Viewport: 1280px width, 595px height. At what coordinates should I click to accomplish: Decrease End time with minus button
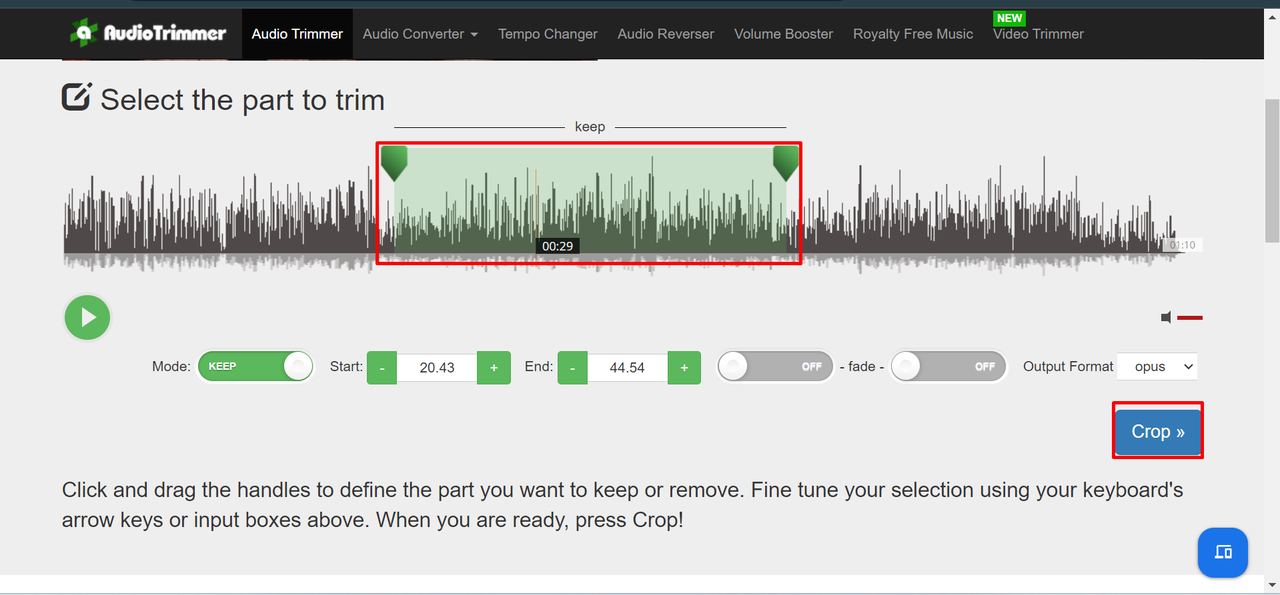pyautogui.click(x=572, y=368)
